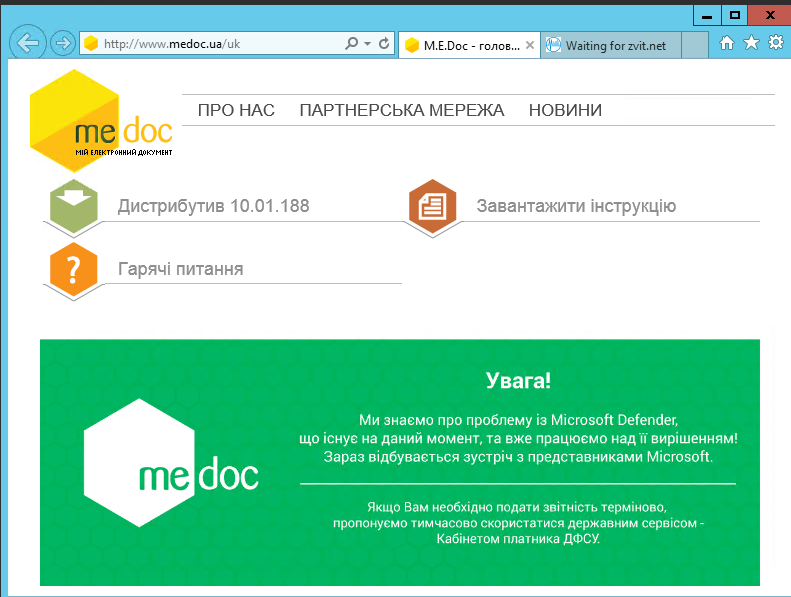Click the orange question mark hexagon icon
Image resolution: width=791 pixels, height=597 pixels.
74,269
